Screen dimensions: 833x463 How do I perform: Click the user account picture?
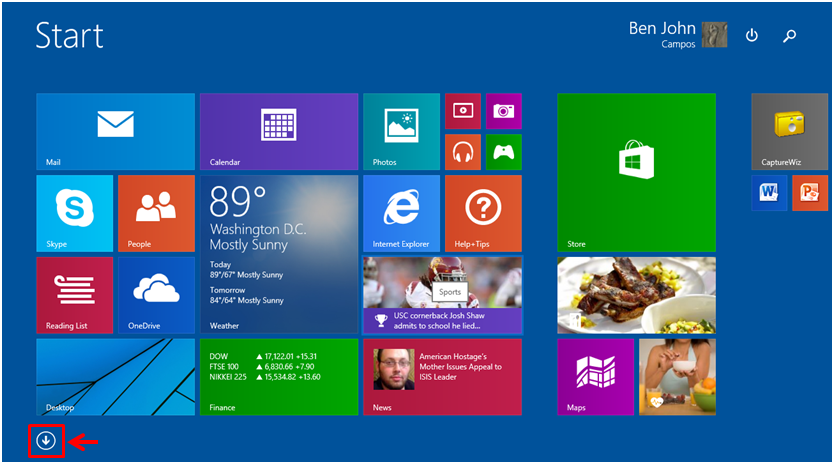click(715, 35)
